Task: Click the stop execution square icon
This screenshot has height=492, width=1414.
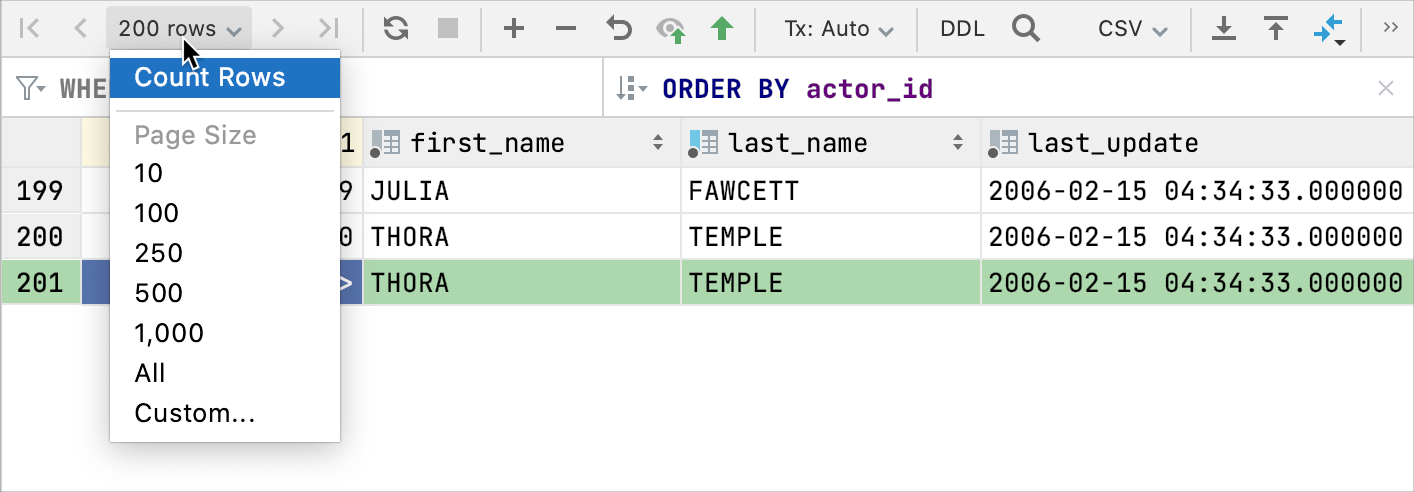Action: pyautogui.click(x=447, y=28)
